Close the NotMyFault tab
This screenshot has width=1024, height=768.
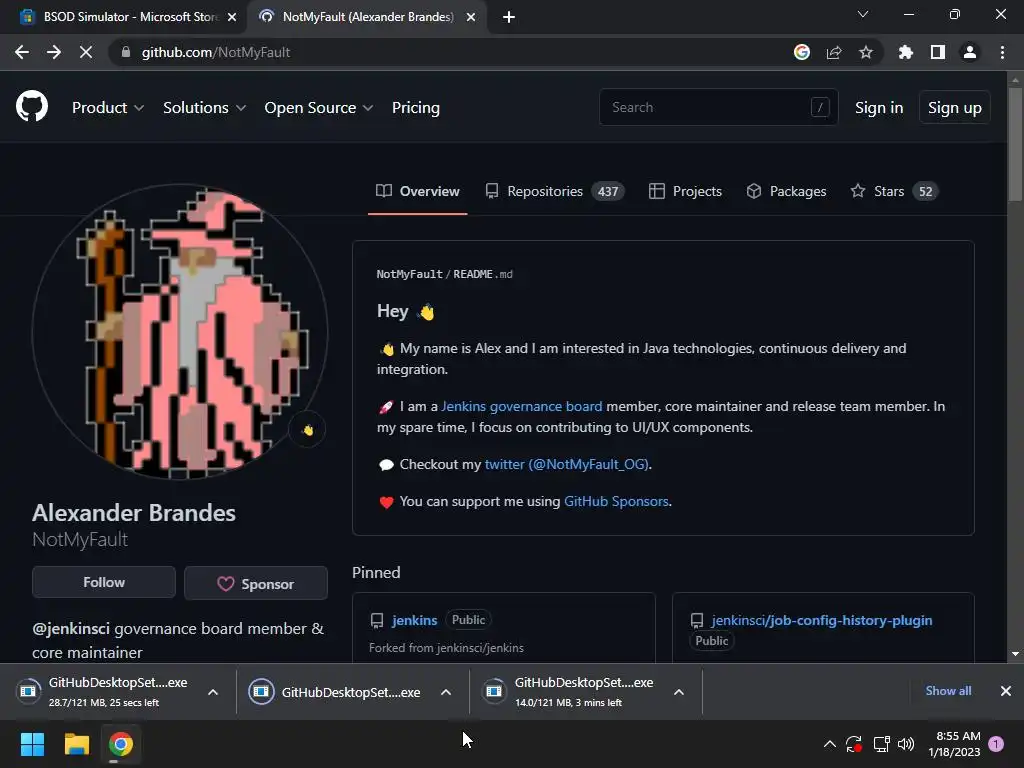(471, 17)
